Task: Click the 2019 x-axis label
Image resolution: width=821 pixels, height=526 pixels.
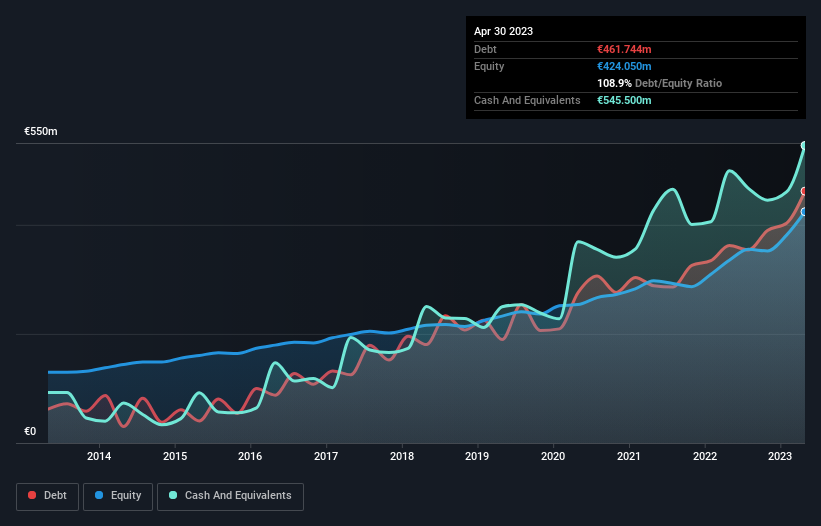Action: click(477, 456)
